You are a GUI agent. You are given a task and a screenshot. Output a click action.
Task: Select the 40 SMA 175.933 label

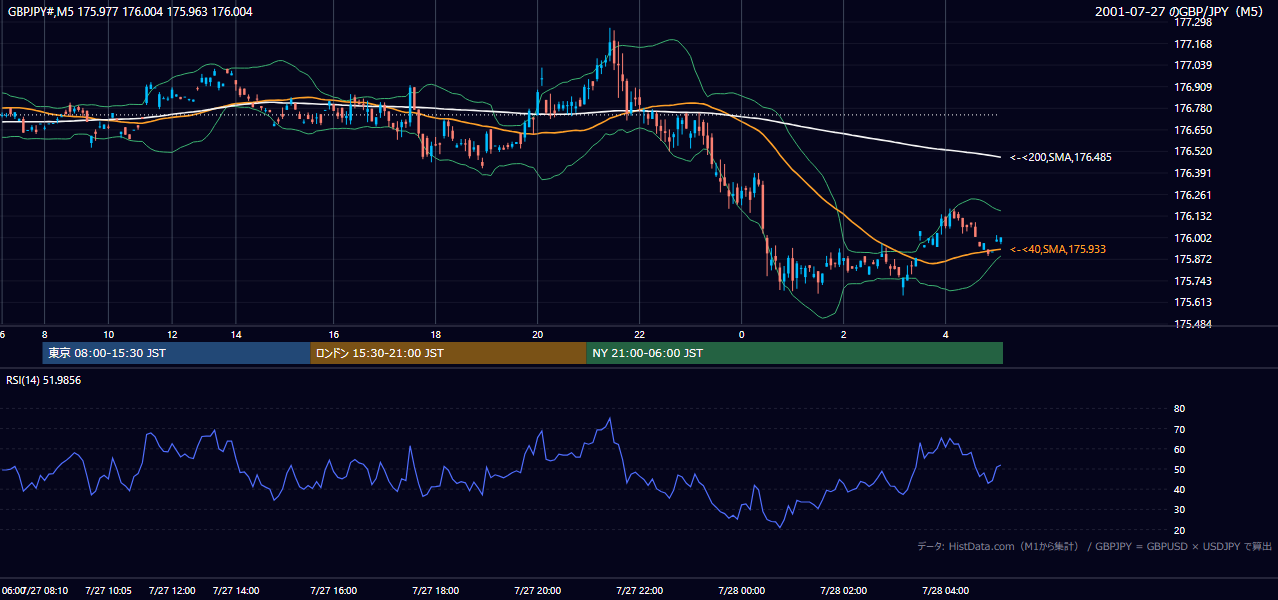click(1058, 249)
